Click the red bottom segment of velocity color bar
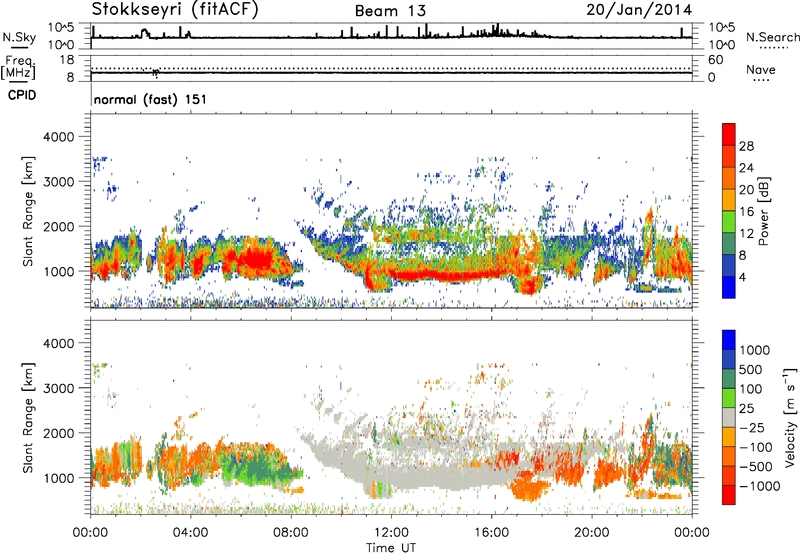The width and height of the screenshot is (800, 554). 729,495
